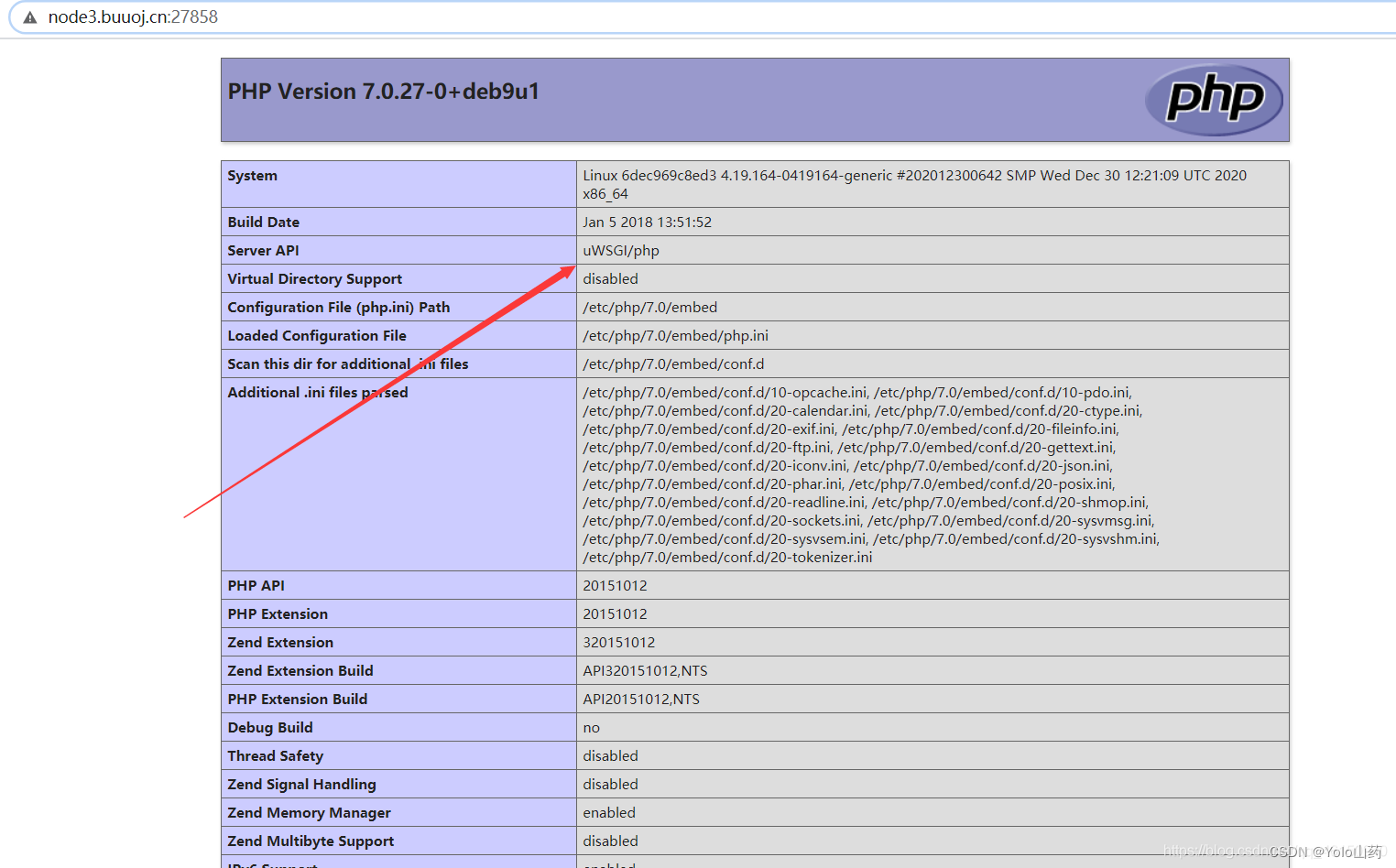
Task: Click the /etc/php/7.0/embed path value
Action: point(650,308)
